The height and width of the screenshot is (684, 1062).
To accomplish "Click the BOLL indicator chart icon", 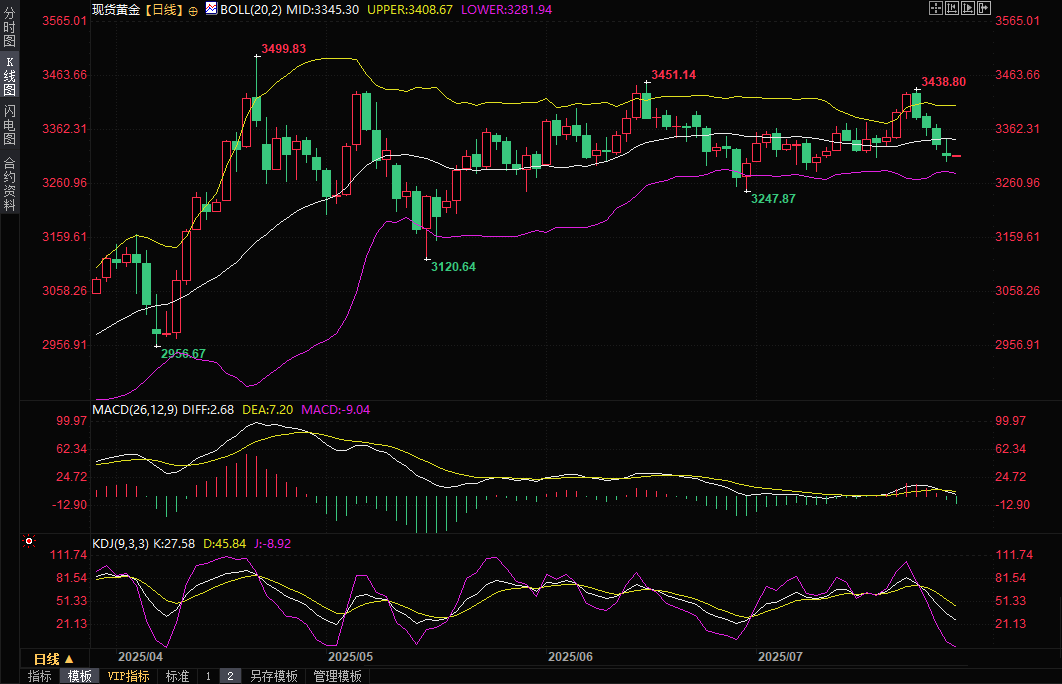I will coord(211,9).
